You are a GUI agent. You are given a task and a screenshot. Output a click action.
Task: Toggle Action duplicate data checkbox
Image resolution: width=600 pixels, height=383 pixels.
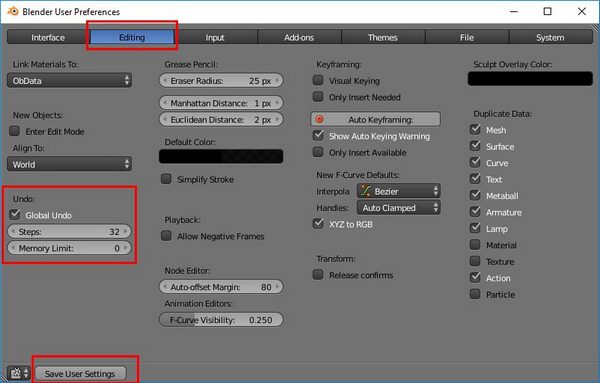(475, 278)
